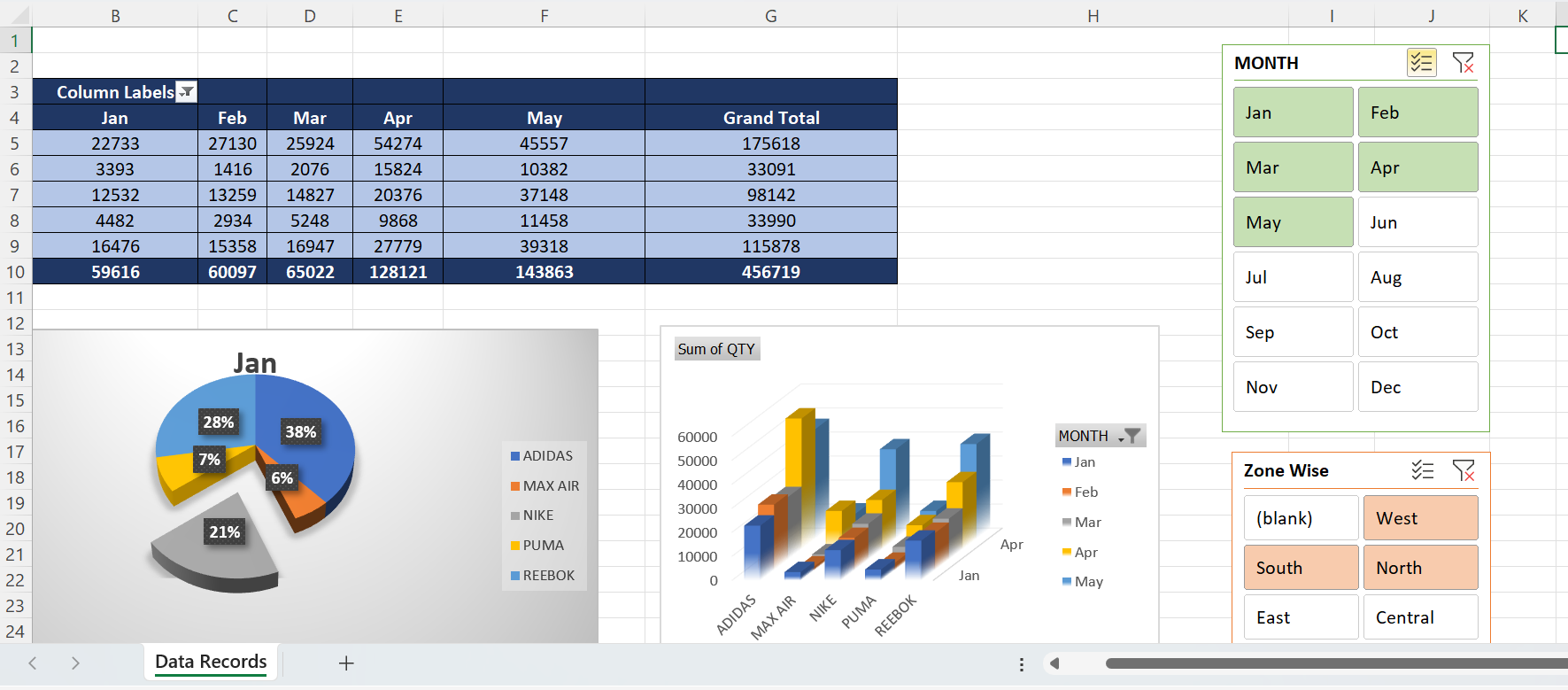Select Aug in the MONTH slicer

point(1418,277)
